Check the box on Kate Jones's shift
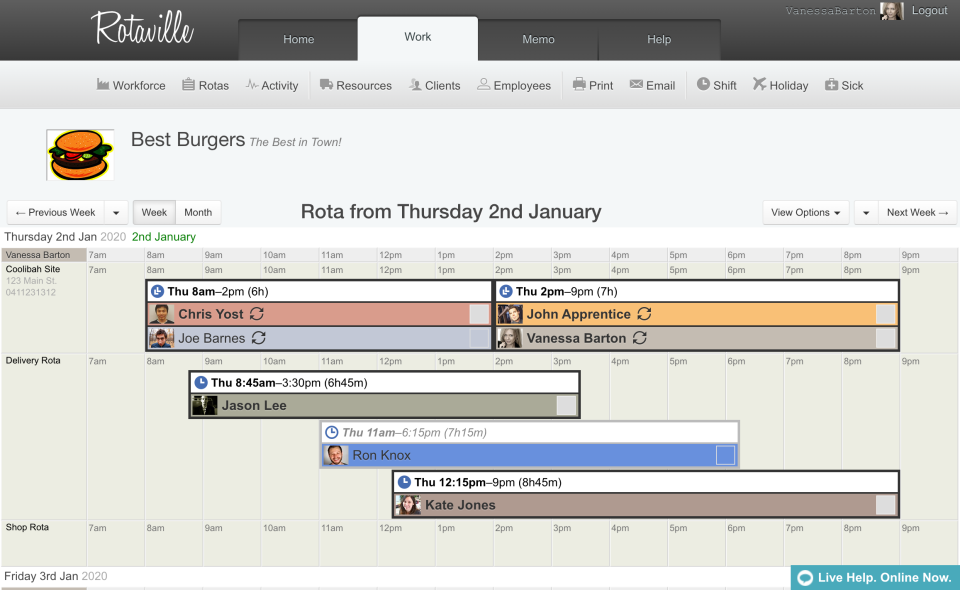Screen dimensions: 960x590 pos(885,505)
